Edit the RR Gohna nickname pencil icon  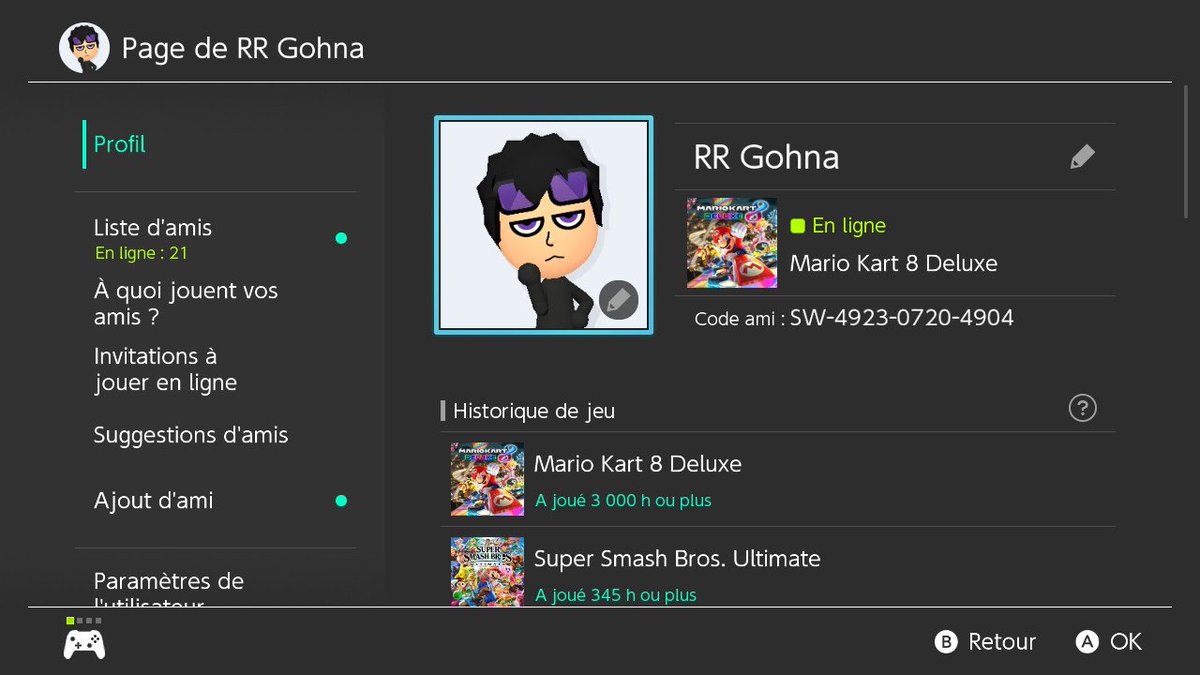coord(1082,157)
